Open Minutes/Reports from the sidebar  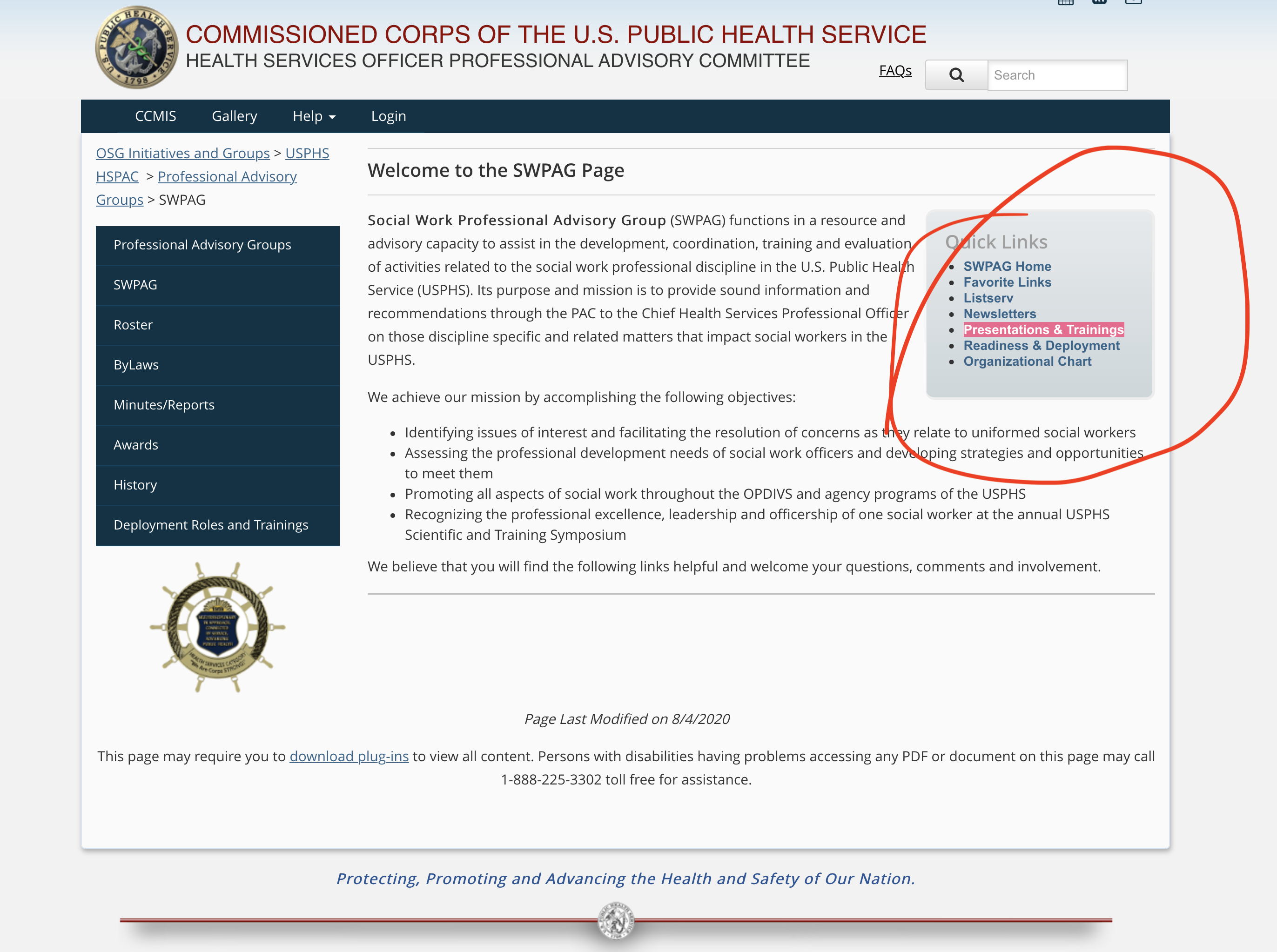(218, 405)
